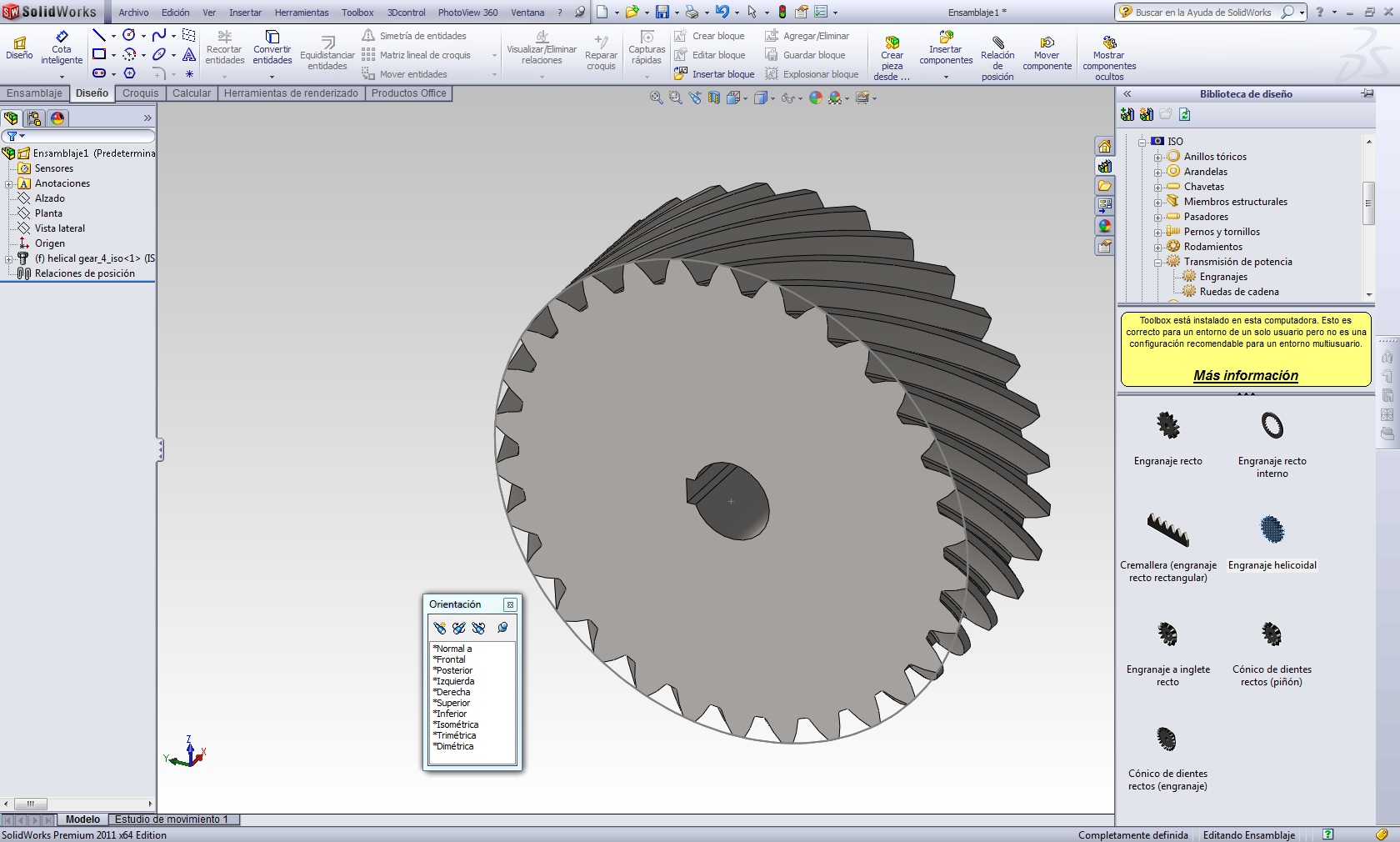This screenshot has width=1400, height=842.
Task: Select the Cremallera rack gear thumbnail
Action: click(1168, 529)
